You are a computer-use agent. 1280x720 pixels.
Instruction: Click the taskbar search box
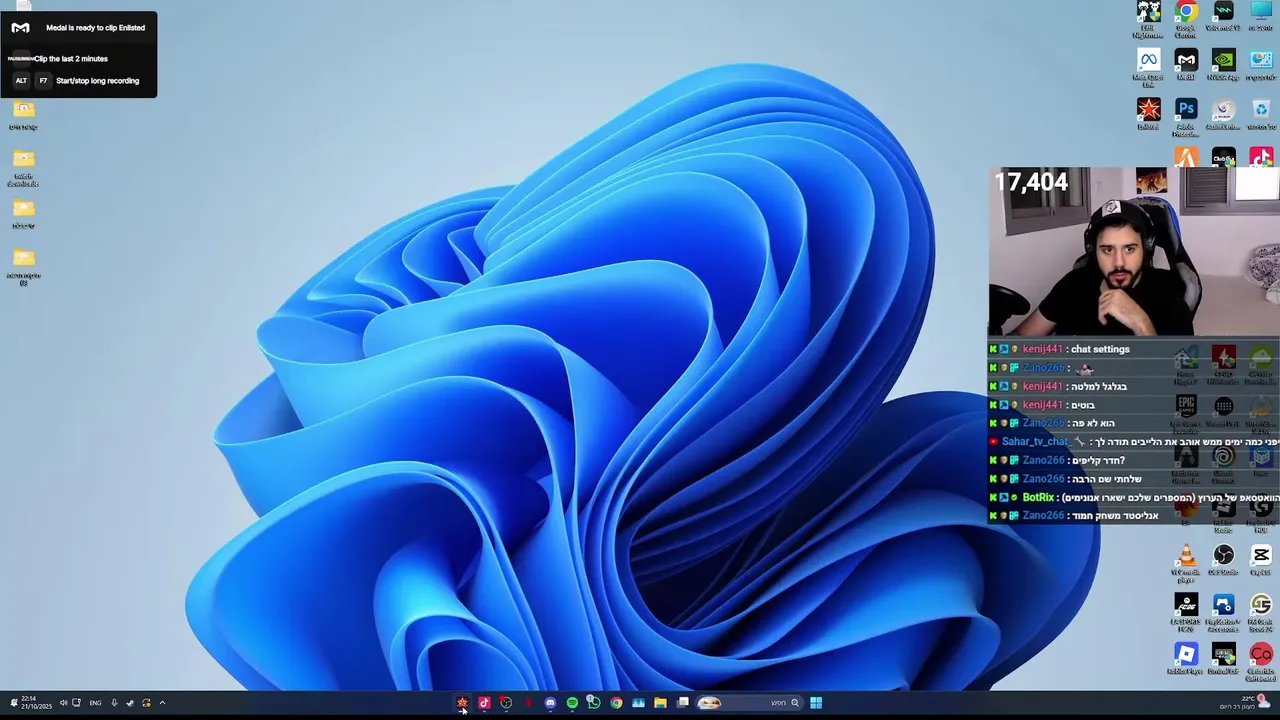tap(750, 703)
